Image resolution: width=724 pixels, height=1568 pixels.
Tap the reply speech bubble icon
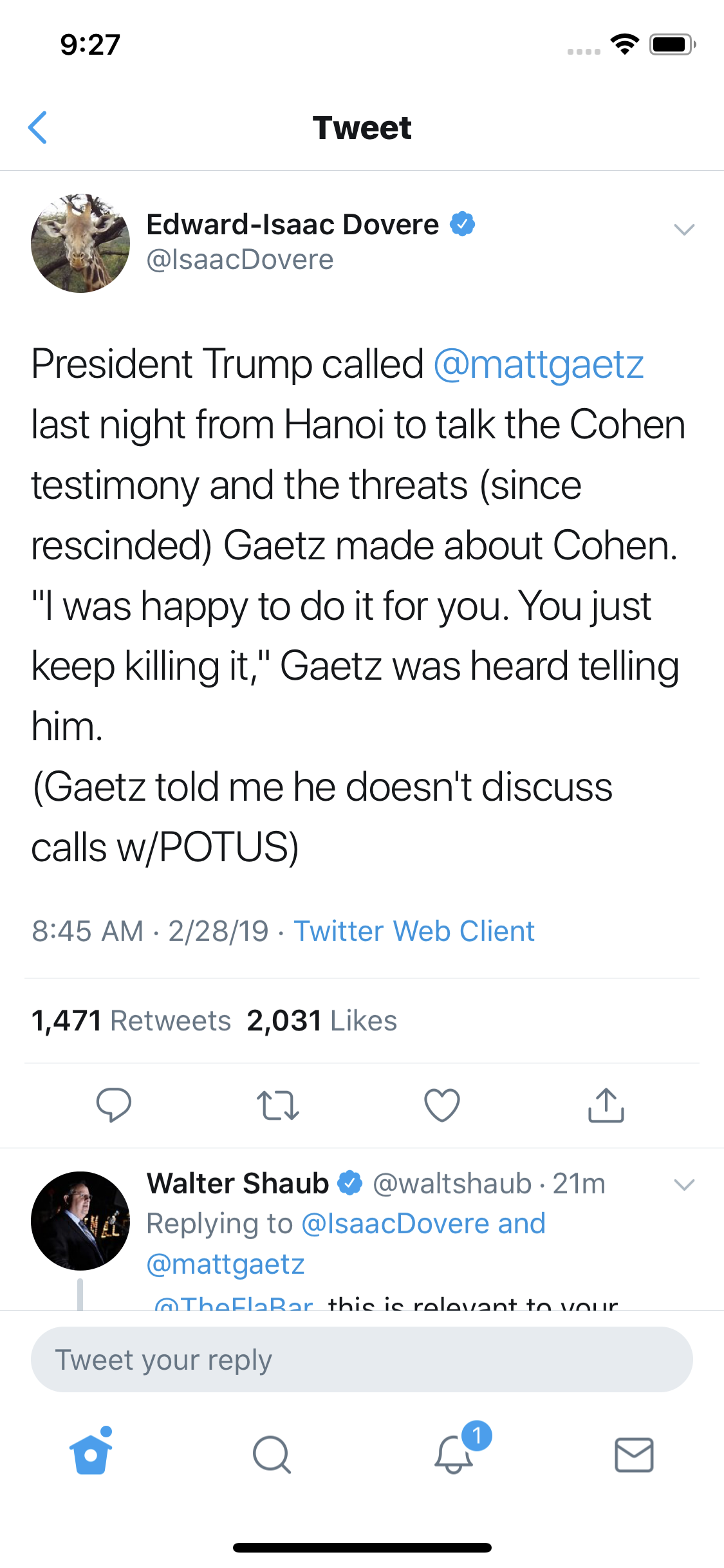pyautogui.click(x=114, y=1105)
